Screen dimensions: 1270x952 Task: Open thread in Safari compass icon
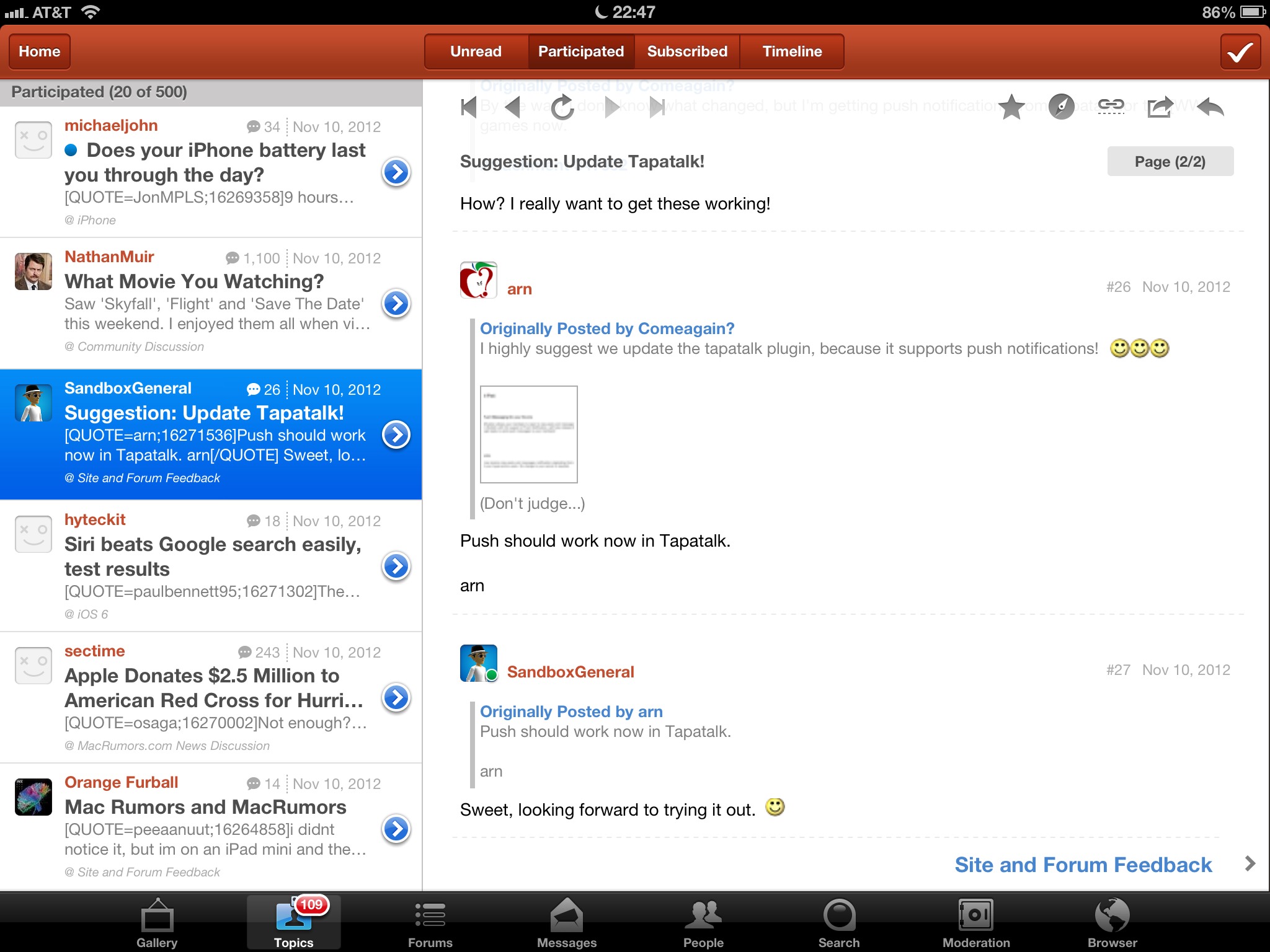pyautogui.click(x=1061, y=107)
